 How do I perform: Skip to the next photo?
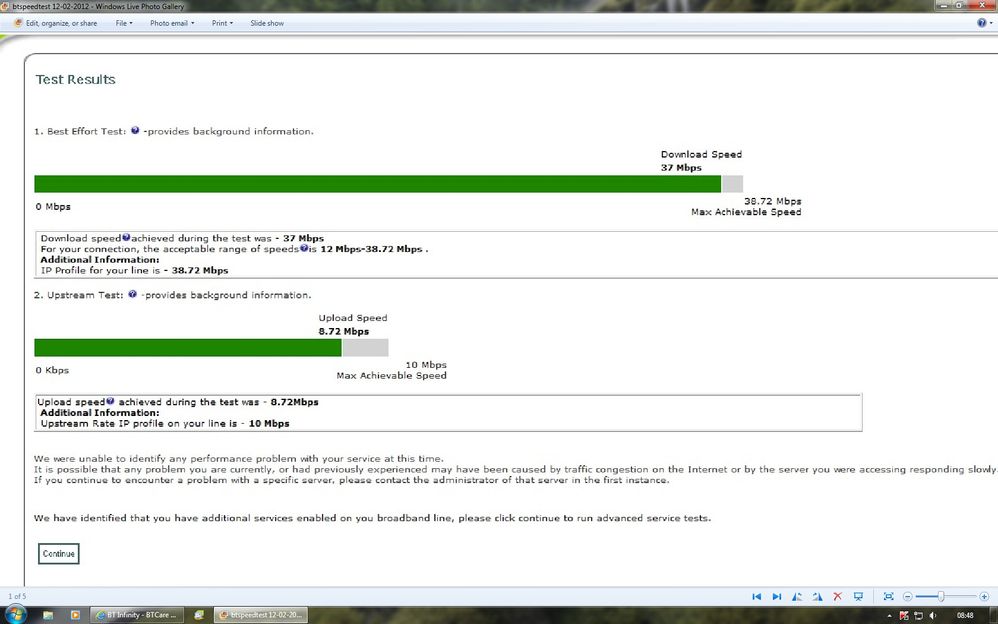click(x=777, y=597)
